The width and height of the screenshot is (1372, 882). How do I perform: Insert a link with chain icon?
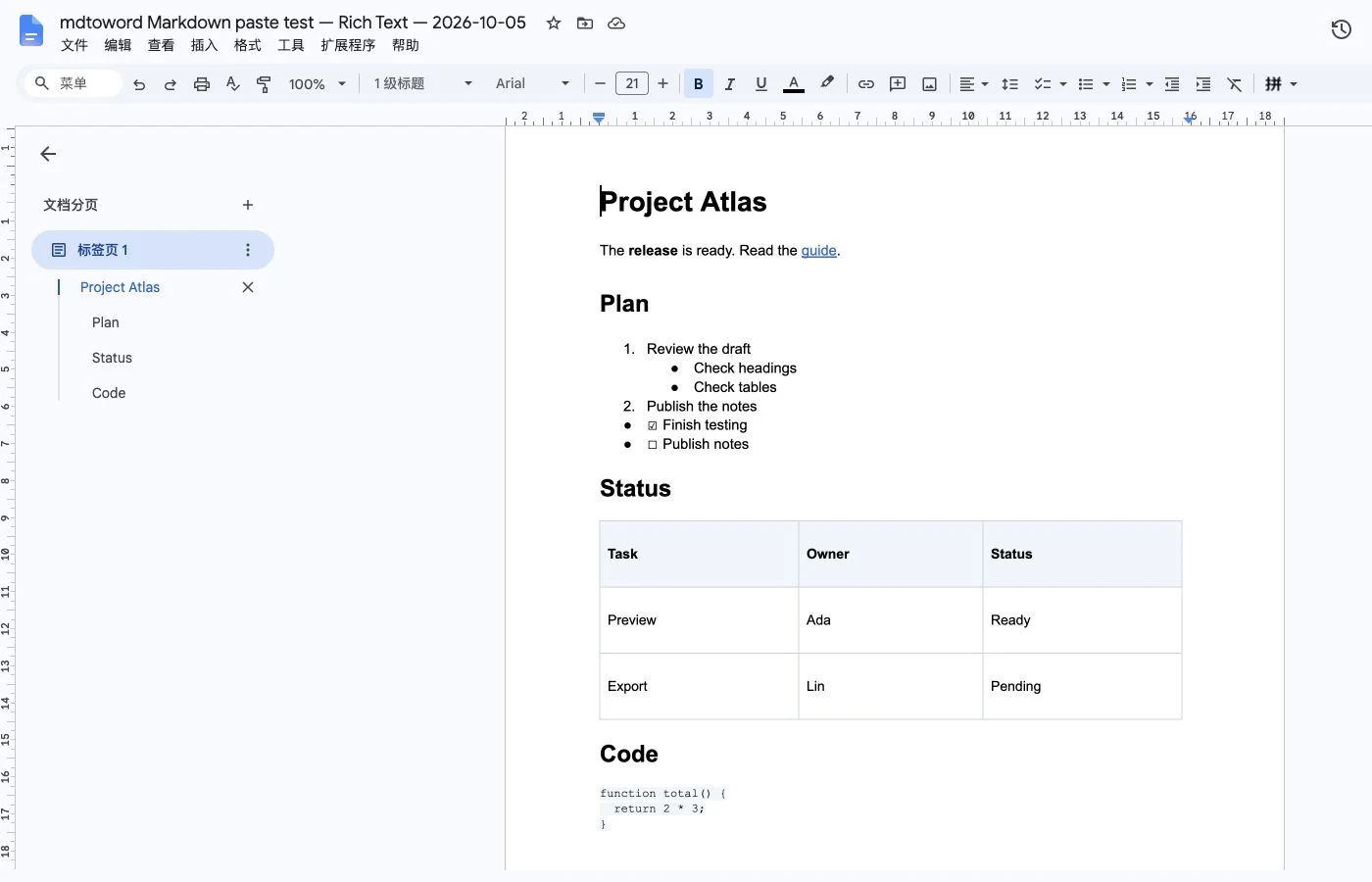(x=866, y=84)
